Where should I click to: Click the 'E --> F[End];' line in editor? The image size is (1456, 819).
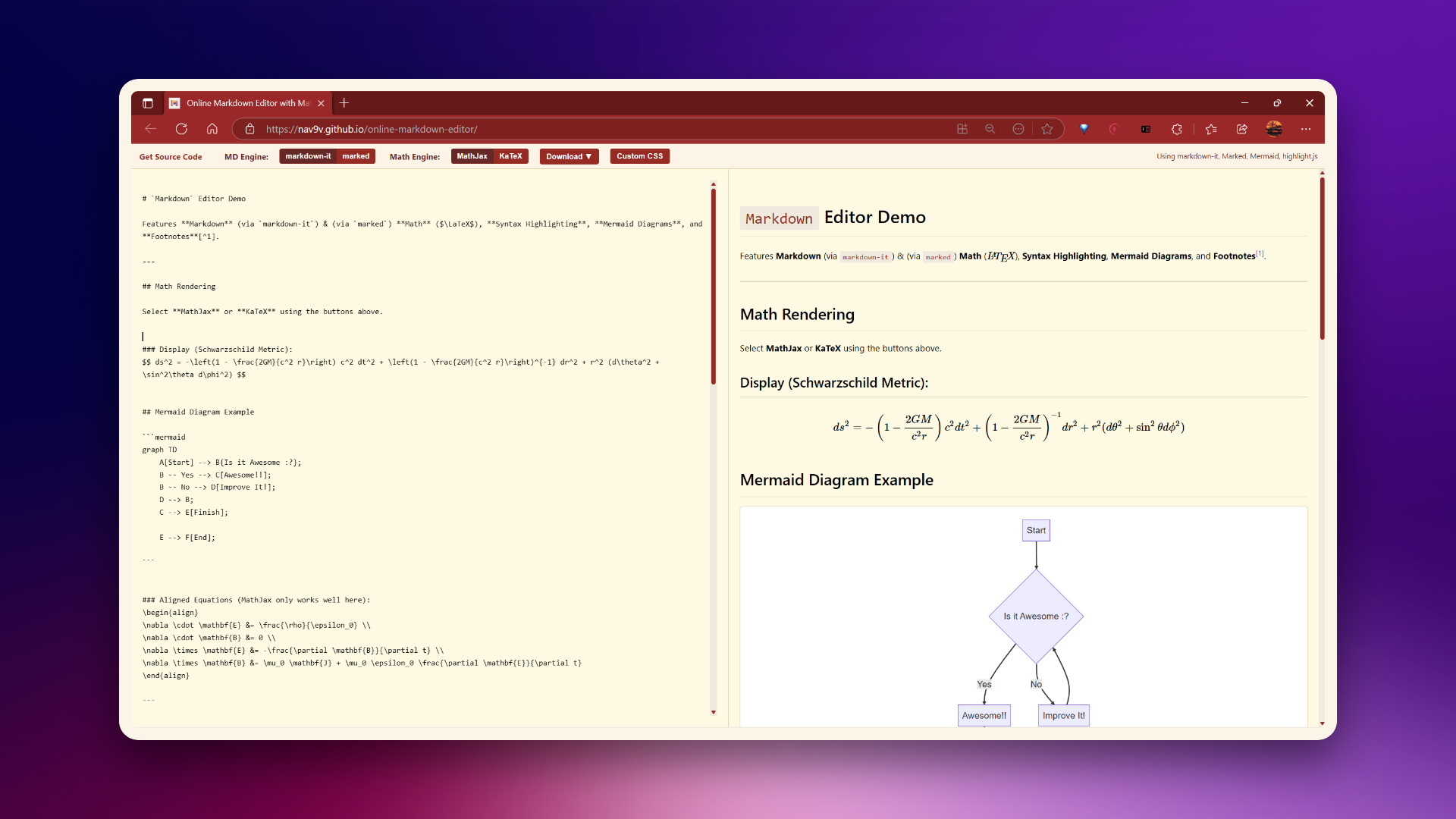pos(187,538)
